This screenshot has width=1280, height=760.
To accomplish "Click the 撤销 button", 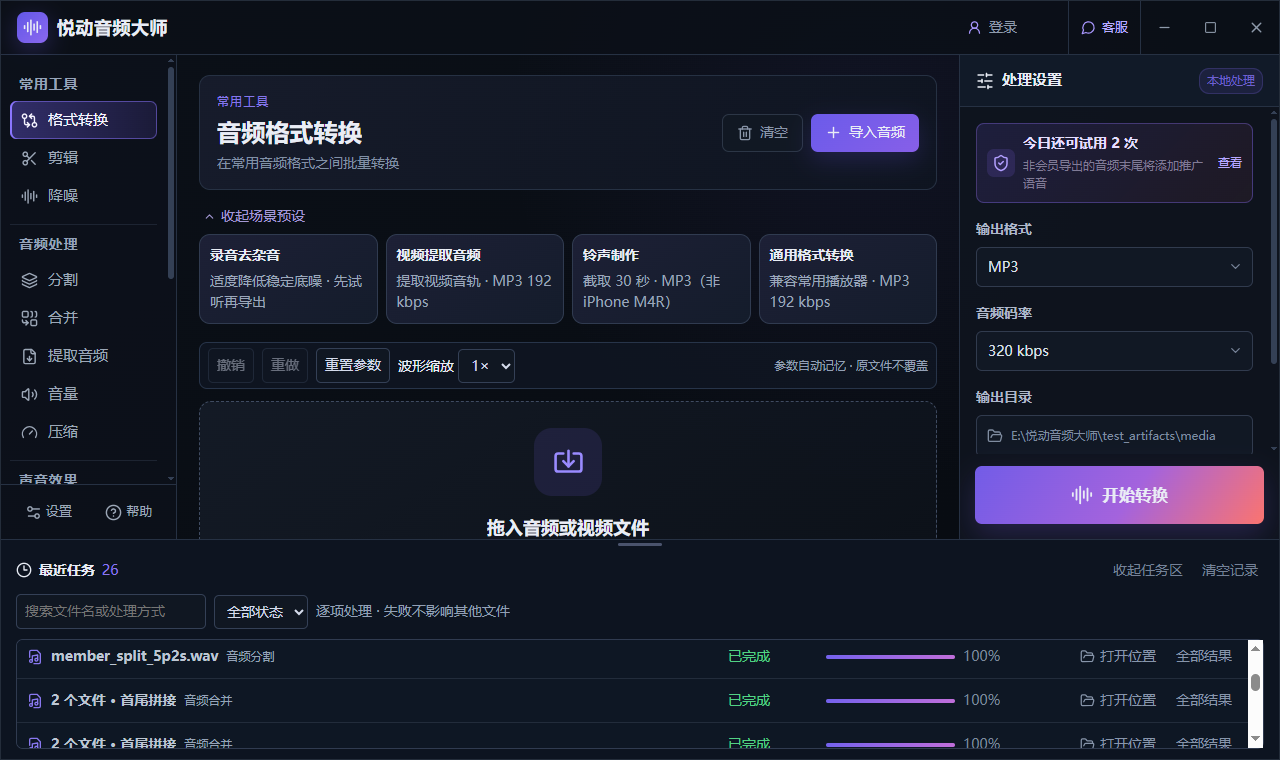I will click(x=231, y=366).
